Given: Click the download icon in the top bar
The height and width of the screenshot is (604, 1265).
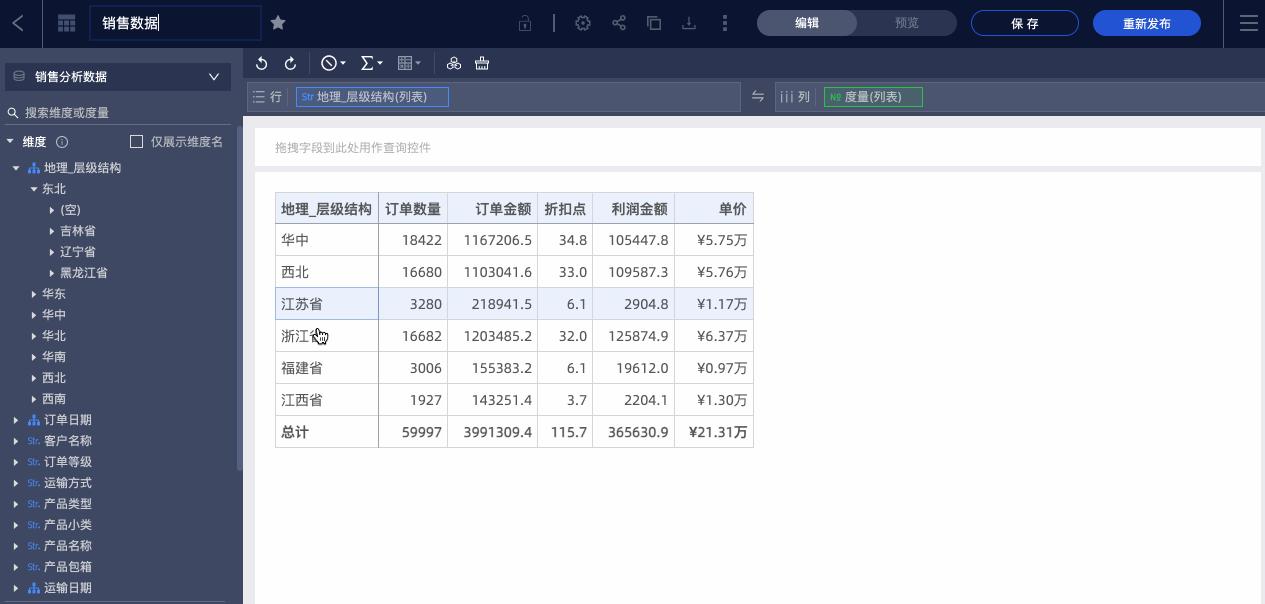Looking at the screenshot, I should coord(689,22).
